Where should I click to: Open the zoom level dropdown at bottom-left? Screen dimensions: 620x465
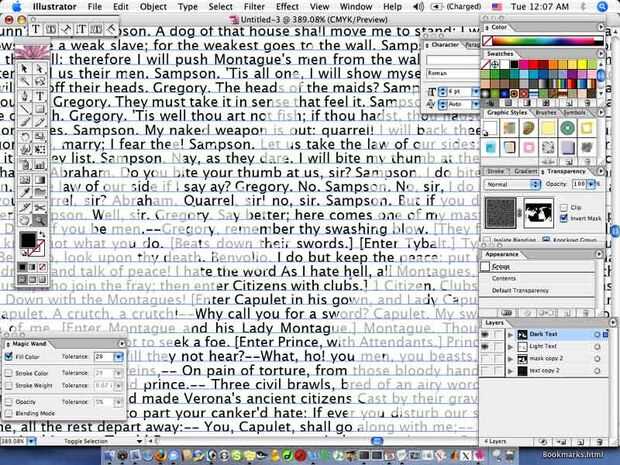32,441
